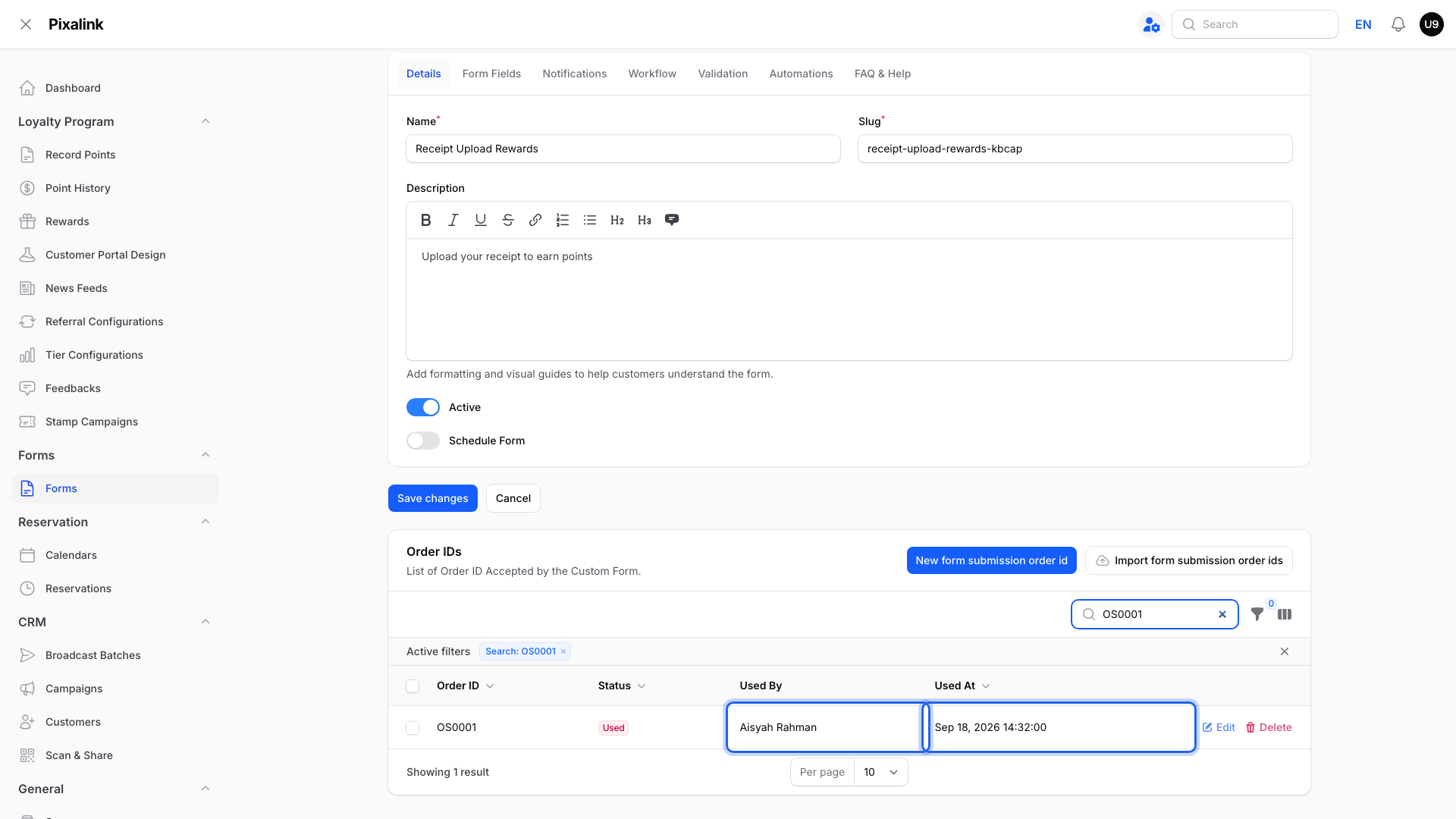Viewport: 1456px width, 819px height.
Task: Clear the OS0001 search text
Action: click(x=1222, y=614)
